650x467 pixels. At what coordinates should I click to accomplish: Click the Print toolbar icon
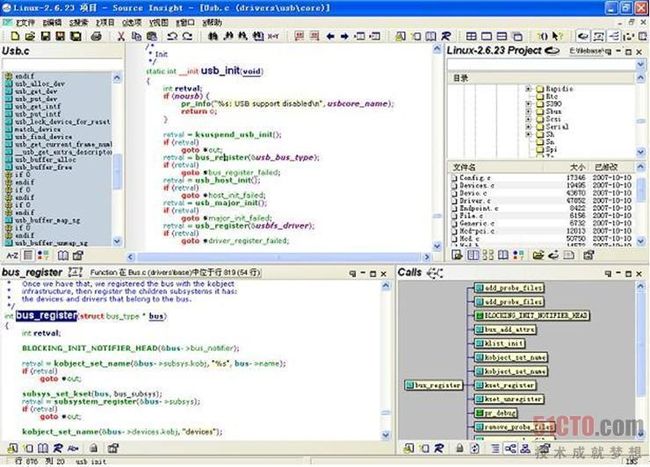pyautogui.click(x=96, y=36)
